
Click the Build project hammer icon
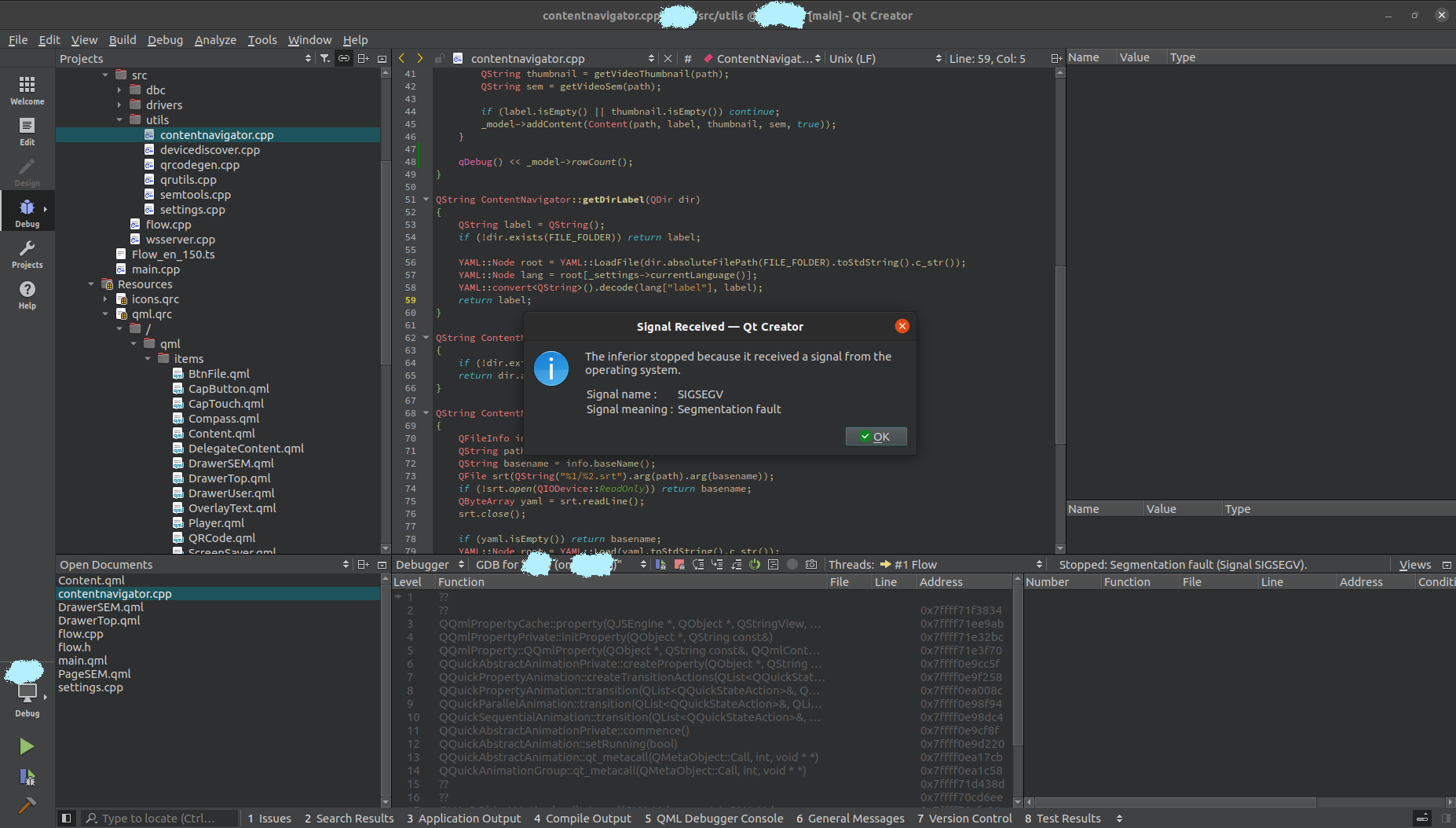(27, 805)
